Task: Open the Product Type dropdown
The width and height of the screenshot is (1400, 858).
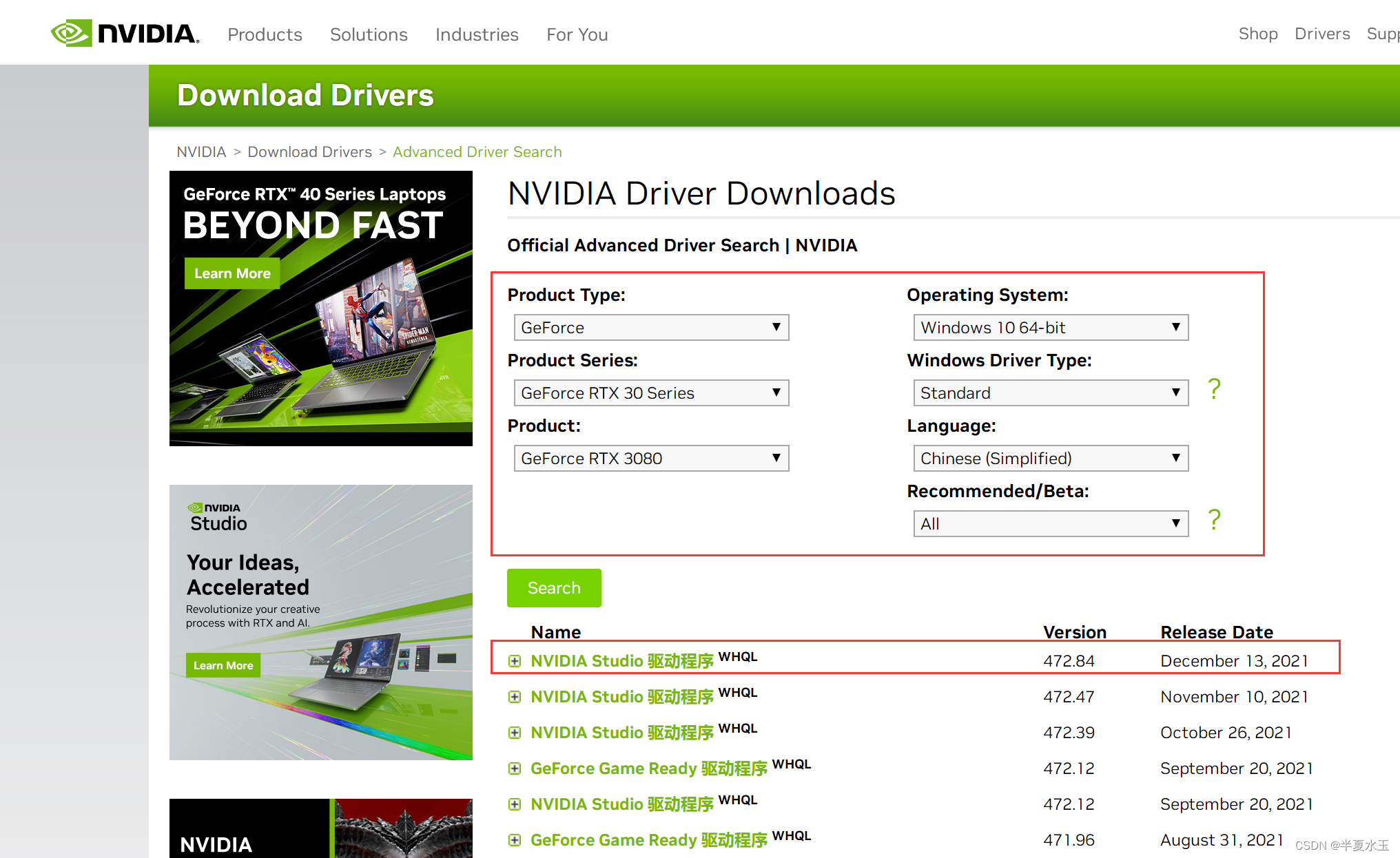Action: coord(651,328)
